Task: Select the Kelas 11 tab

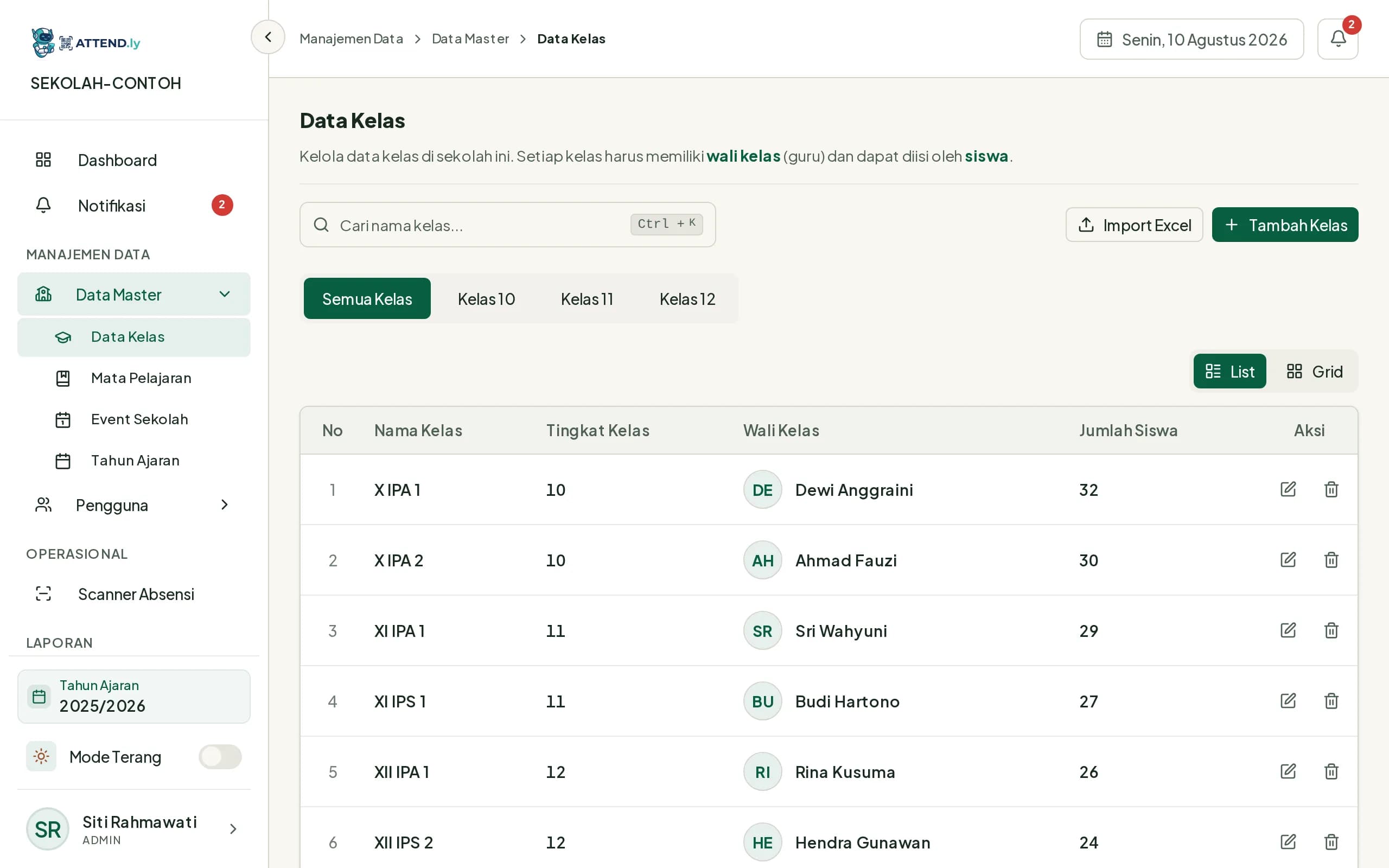Action: coord(587,298)
